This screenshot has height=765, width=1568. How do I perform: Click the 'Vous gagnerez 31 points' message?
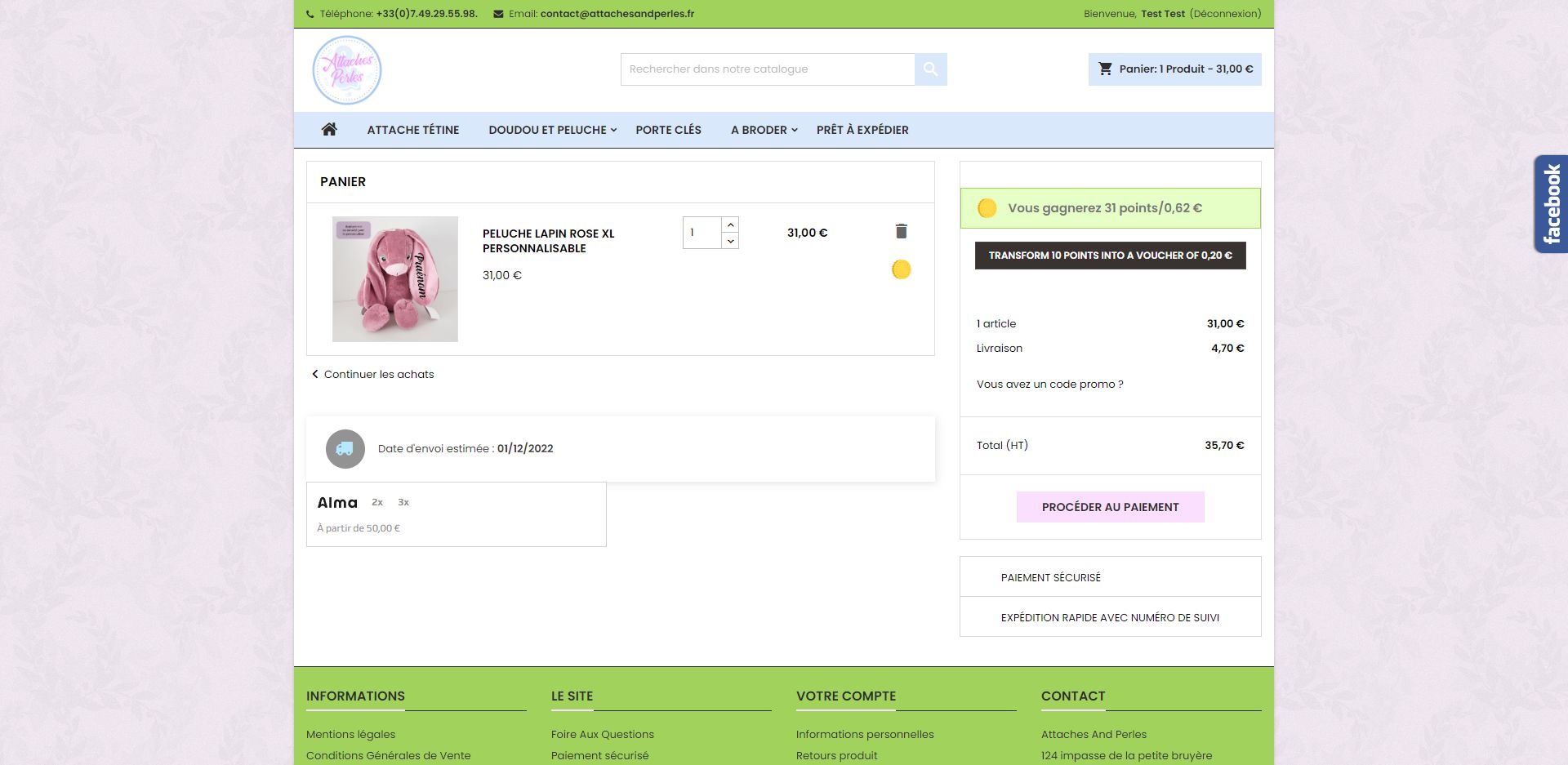coord(1105,208)
